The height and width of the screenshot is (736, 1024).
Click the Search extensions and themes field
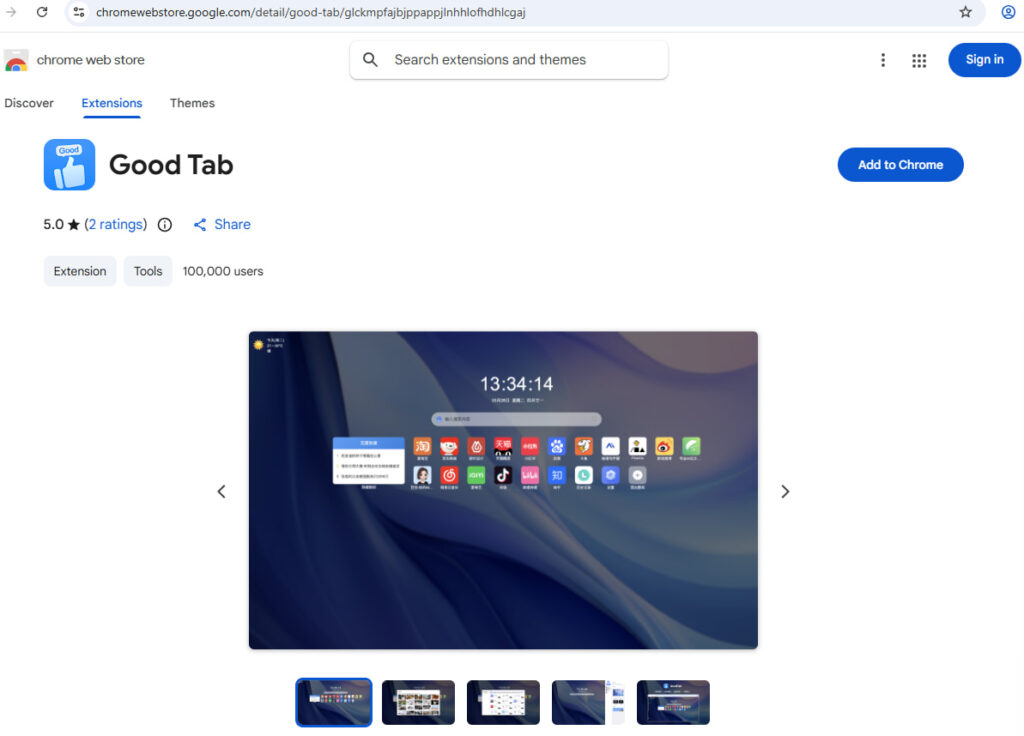[x=520, y=60]
